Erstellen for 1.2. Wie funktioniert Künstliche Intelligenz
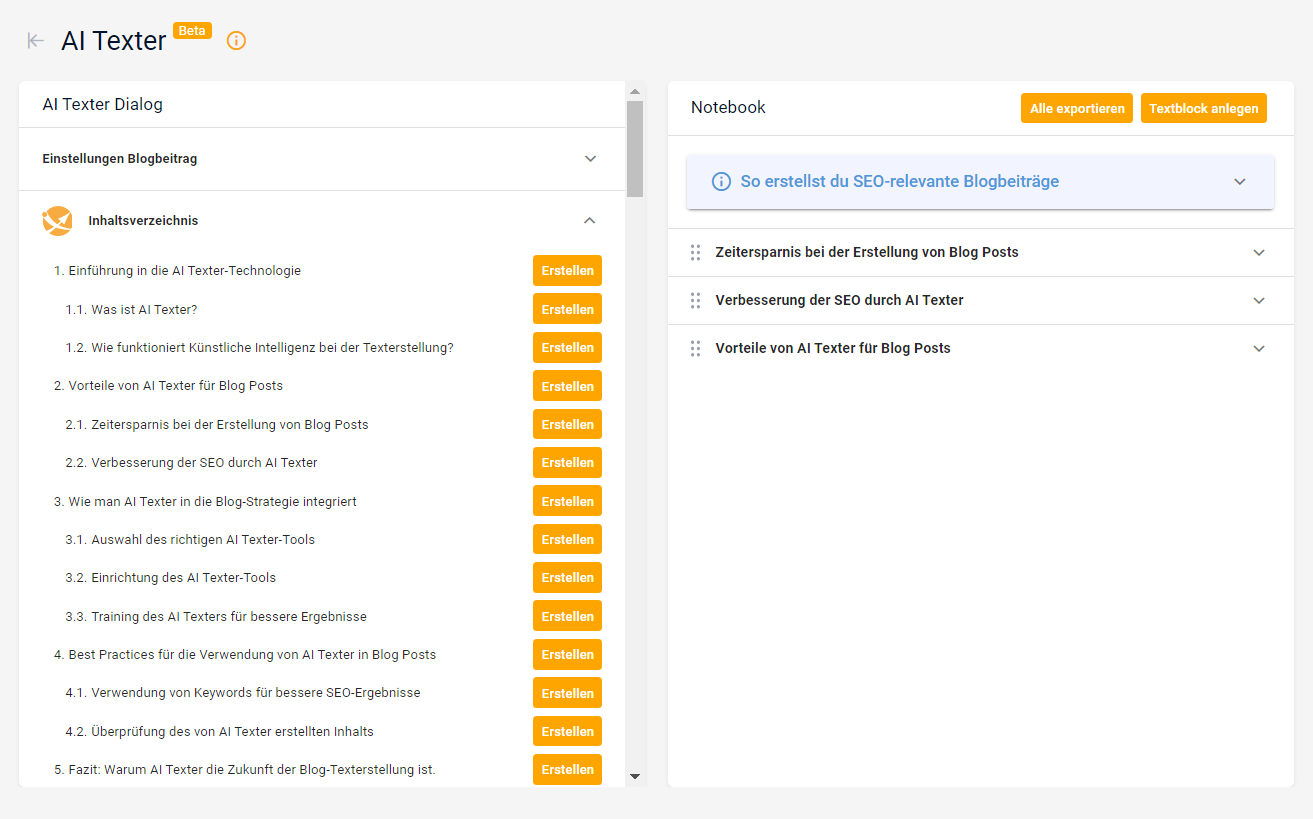 pyautogui.click(x=567, y=348)
